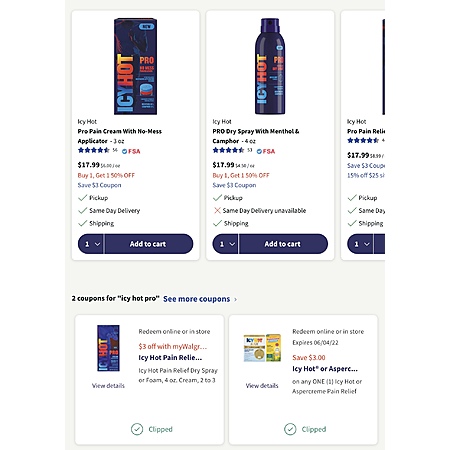Image resolution: width=450 pixels, height=450 pixels.
Task: Click the red X beside Same Day Delivery unavailable
Action: tap(217, 211)
